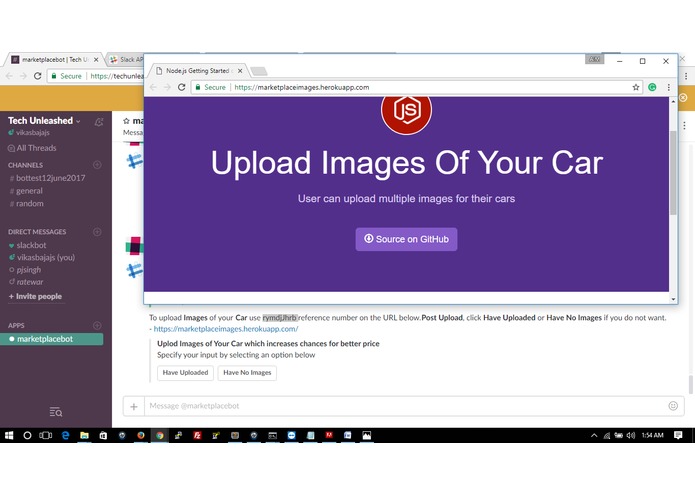This screenshot has width=695, height=494.
Task: Open the Slack quick switcher icon
Action: coord(56,412)
